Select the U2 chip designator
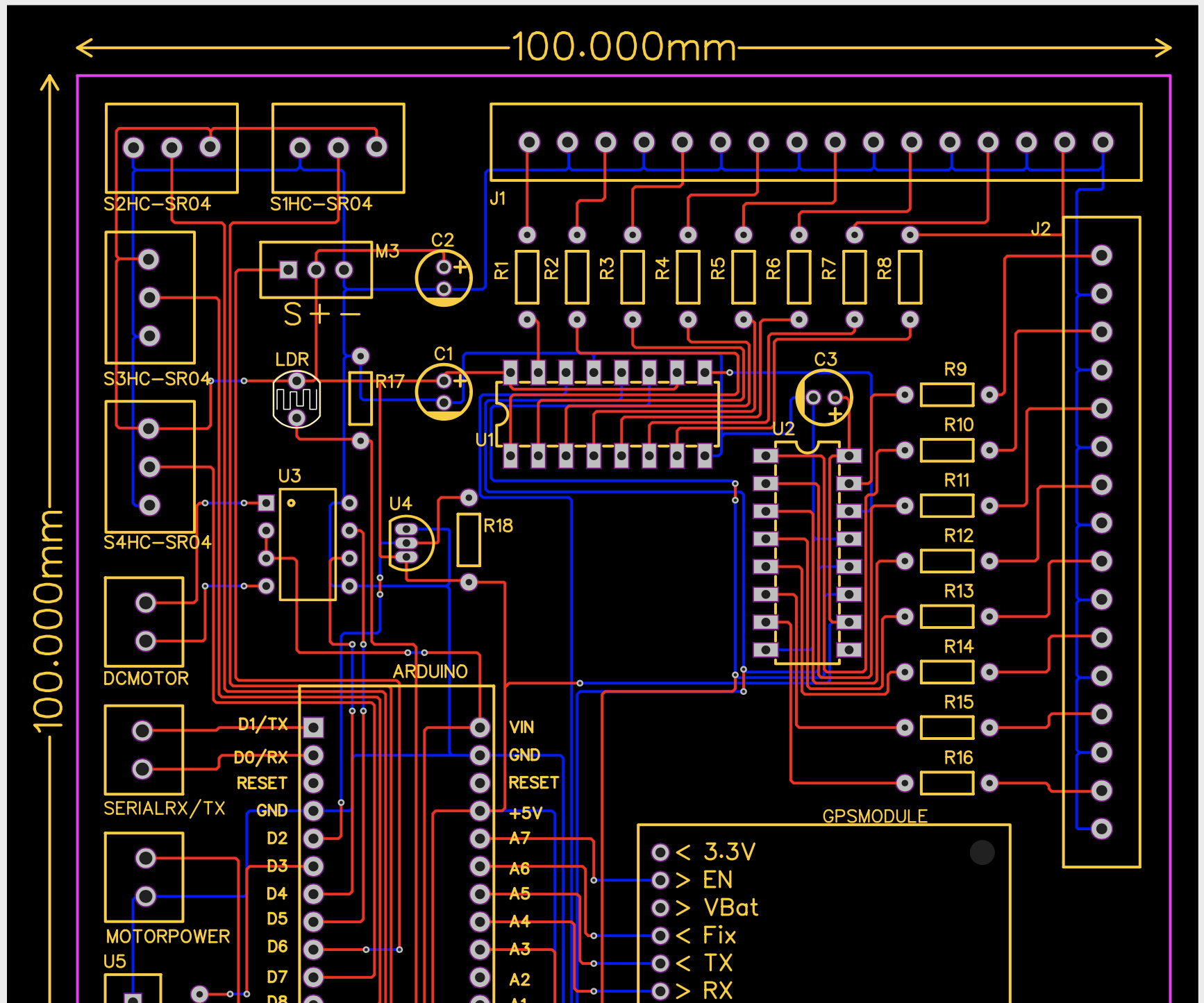Viewport: 1204px width, 1003px height. click(783, 429)
